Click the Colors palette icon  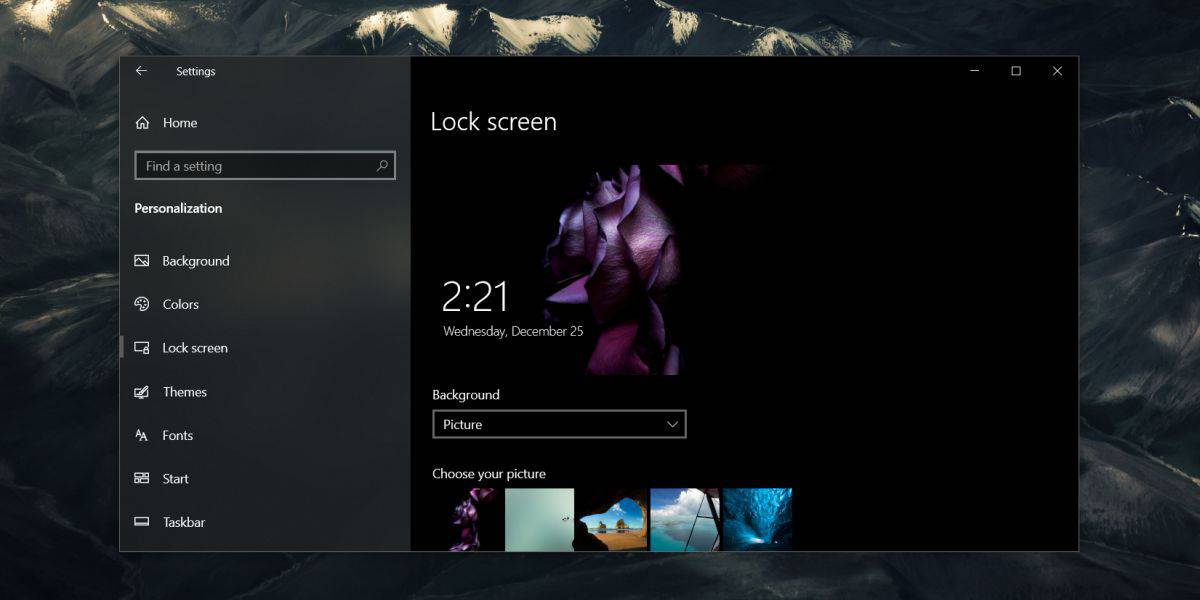(x=142, y=304)
